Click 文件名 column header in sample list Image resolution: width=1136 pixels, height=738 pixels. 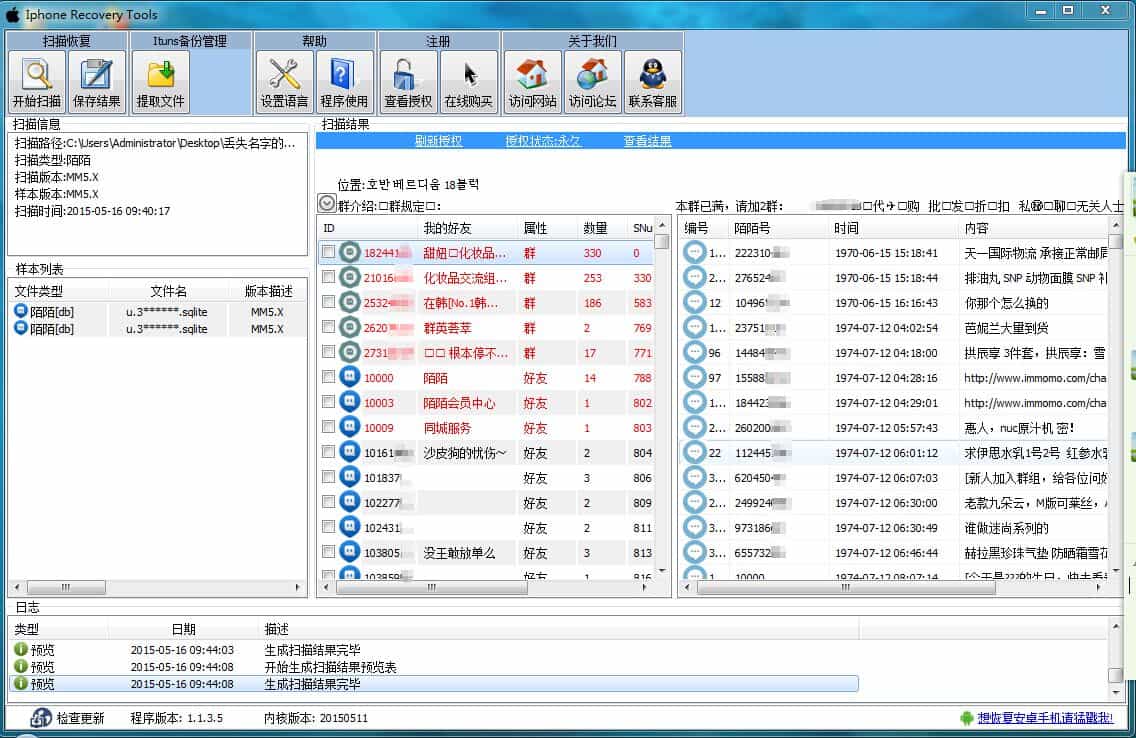pyautogui.click(x=168, y=291)
